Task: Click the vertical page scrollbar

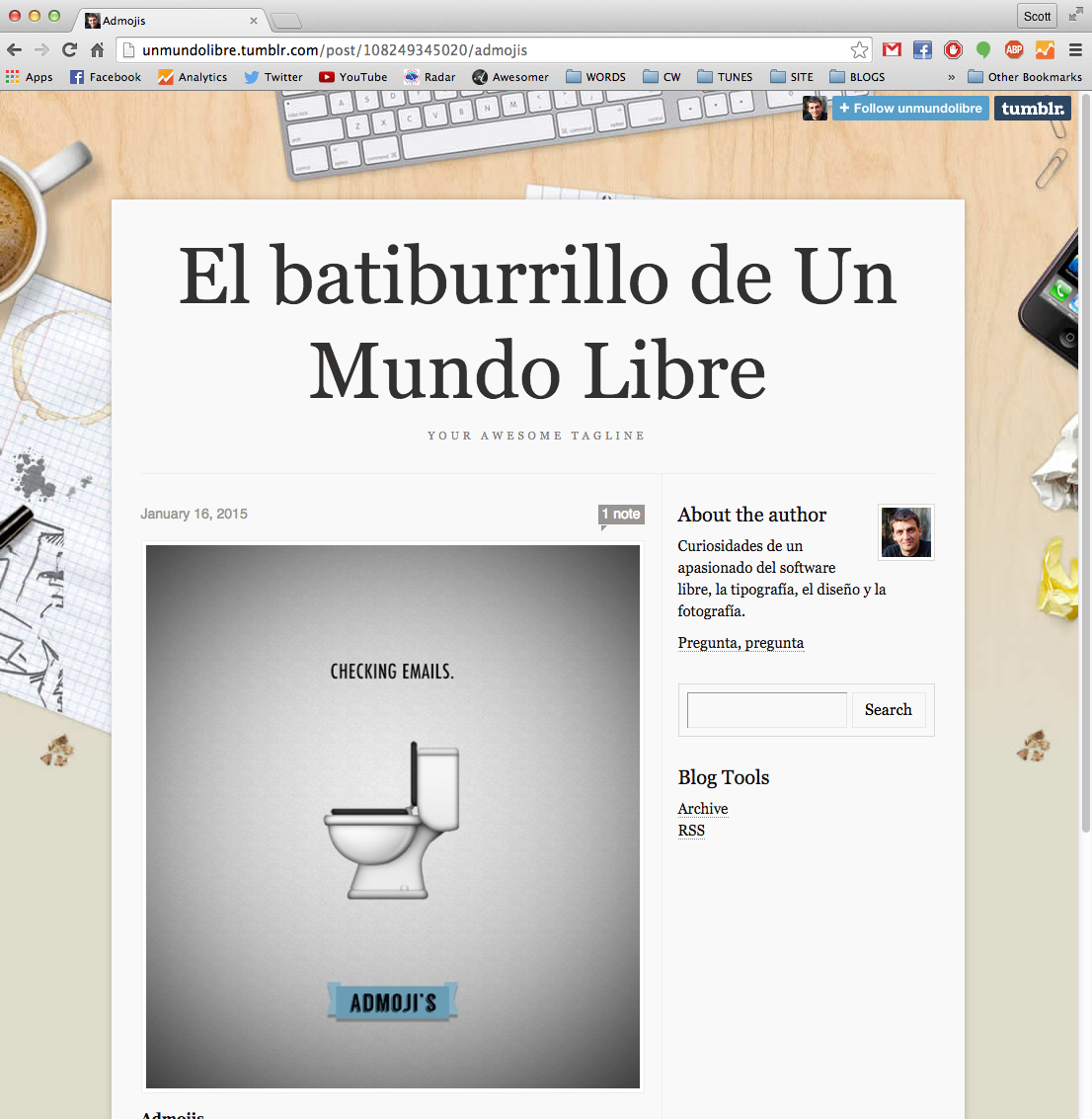Action: [1085, 464]
